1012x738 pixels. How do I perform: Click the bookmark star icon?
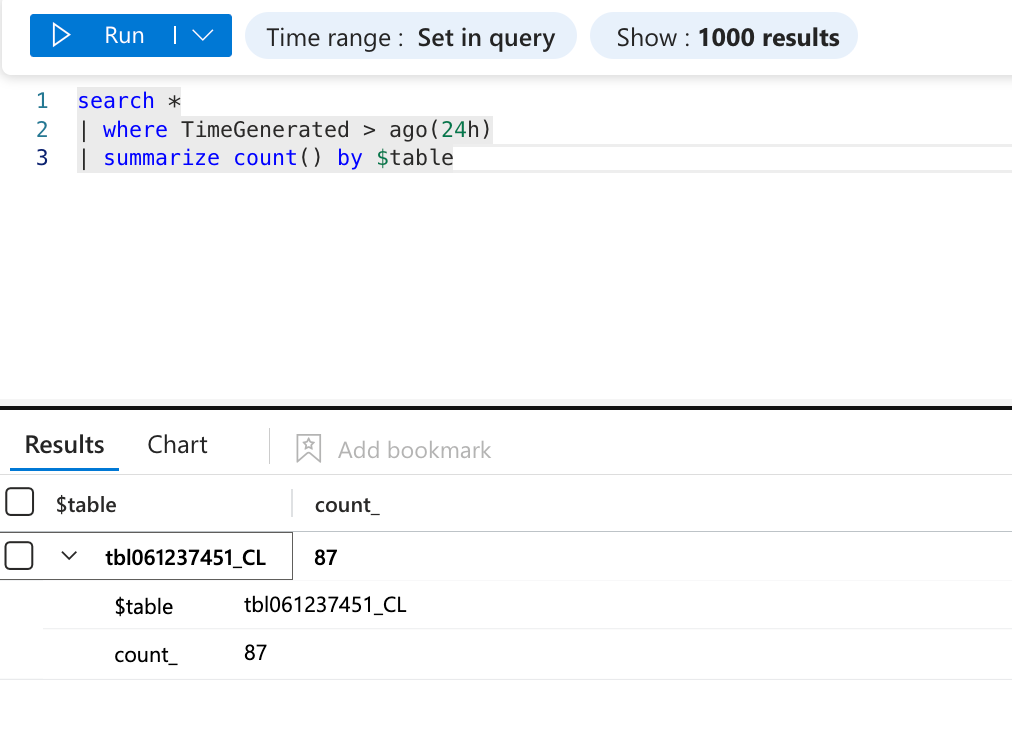click(x=309, y=449)
